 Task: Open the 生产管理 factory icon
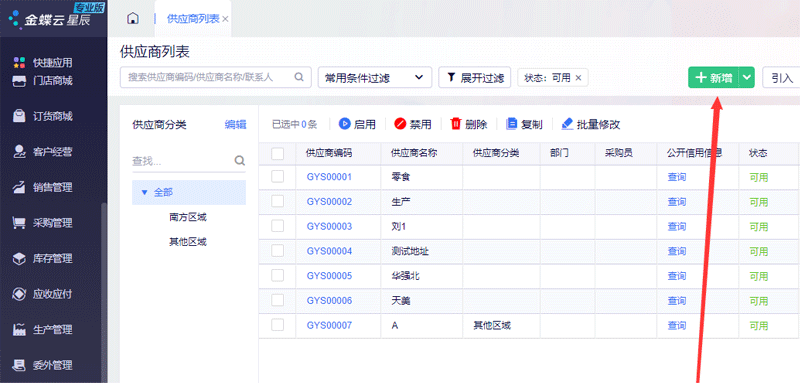point(19,329)
